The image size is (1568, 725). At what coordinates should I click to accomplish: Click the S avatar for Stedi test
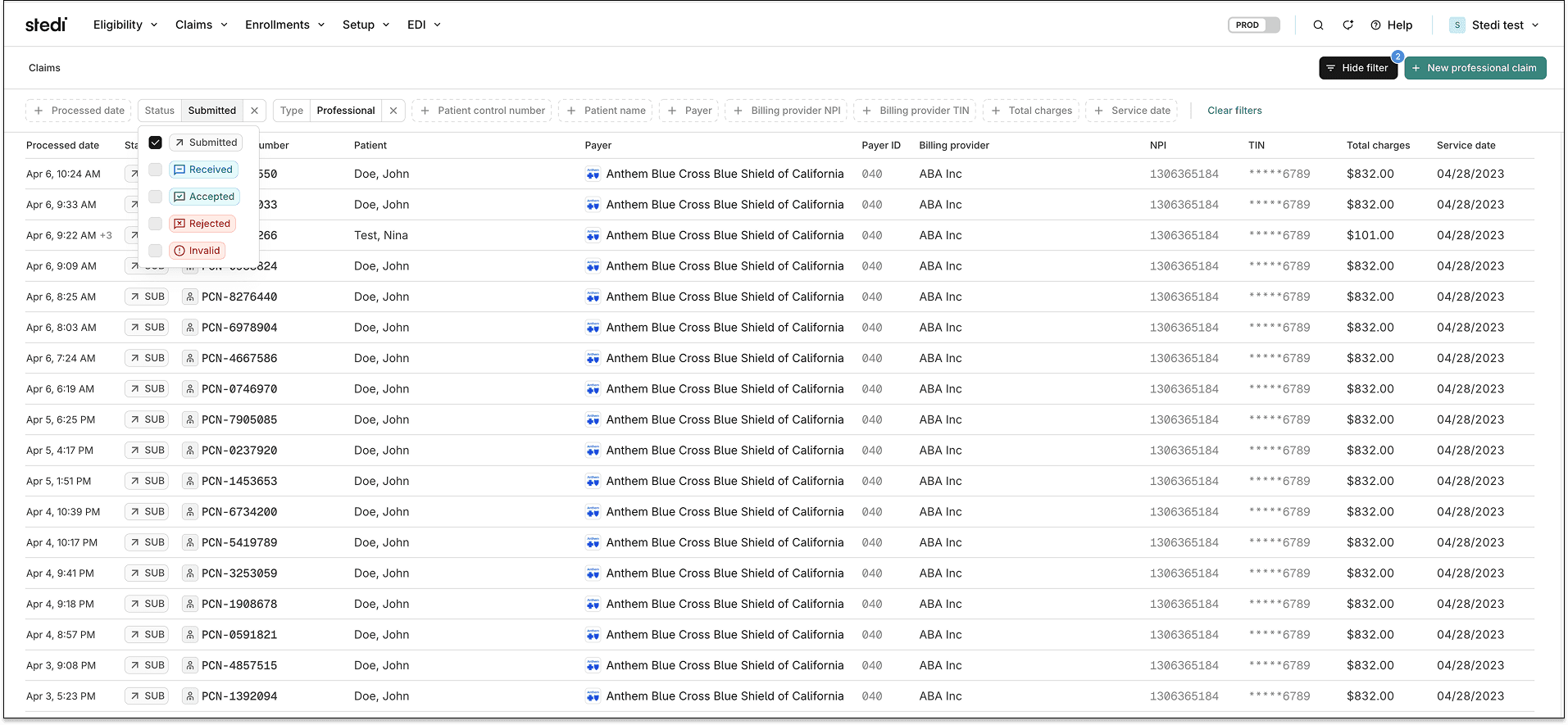click(1457, 25)
